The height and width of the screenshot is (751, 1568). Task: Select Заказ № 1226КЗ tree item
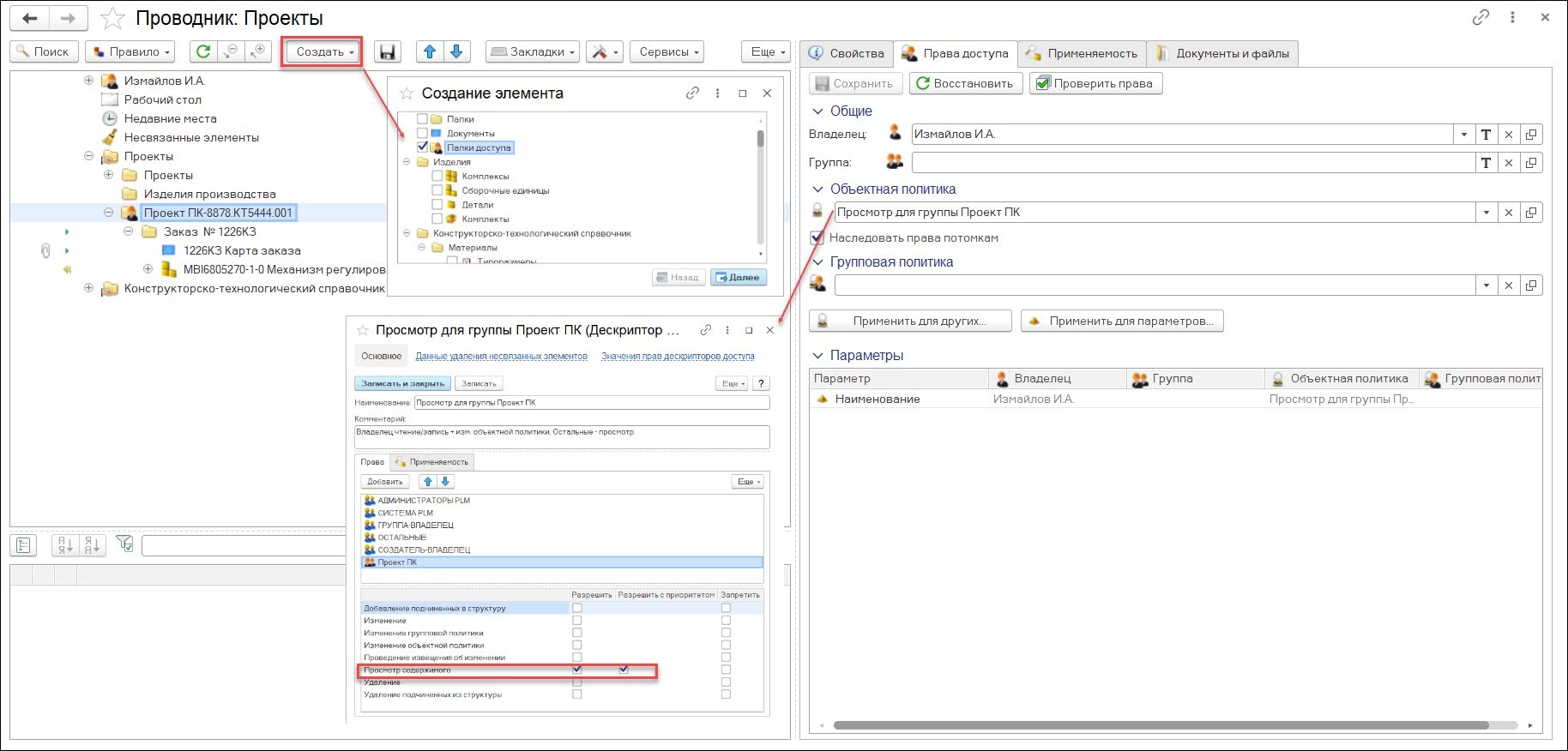210,231
